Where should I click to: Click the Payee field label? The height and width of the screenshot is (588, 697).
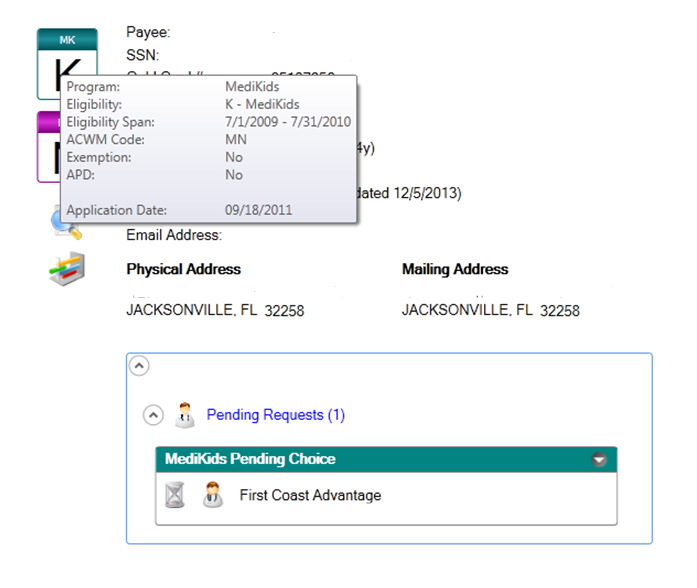point(148,32)
